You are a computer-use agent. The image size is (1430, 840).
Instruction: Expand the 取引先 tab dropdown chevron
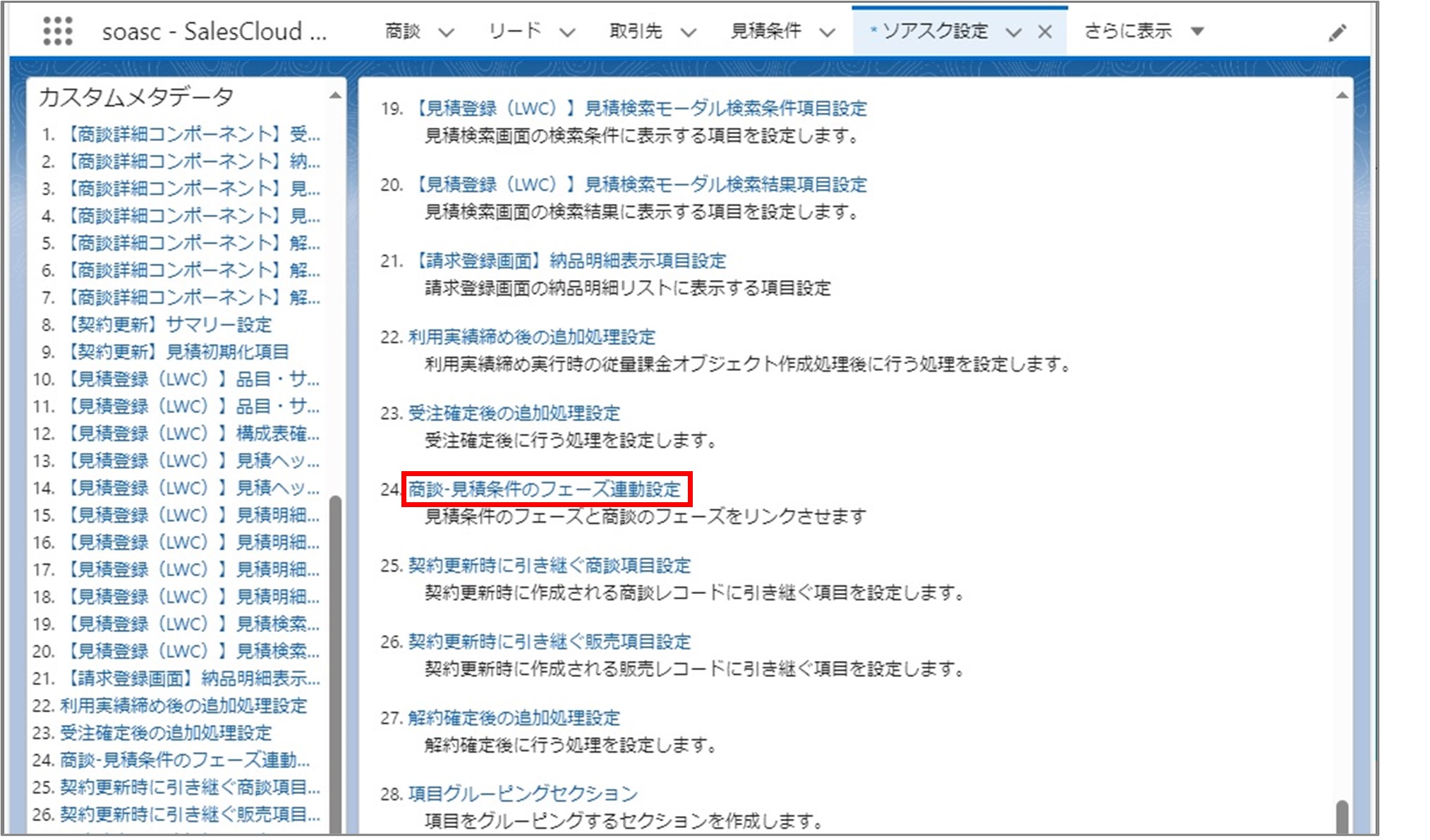point(689,32)
